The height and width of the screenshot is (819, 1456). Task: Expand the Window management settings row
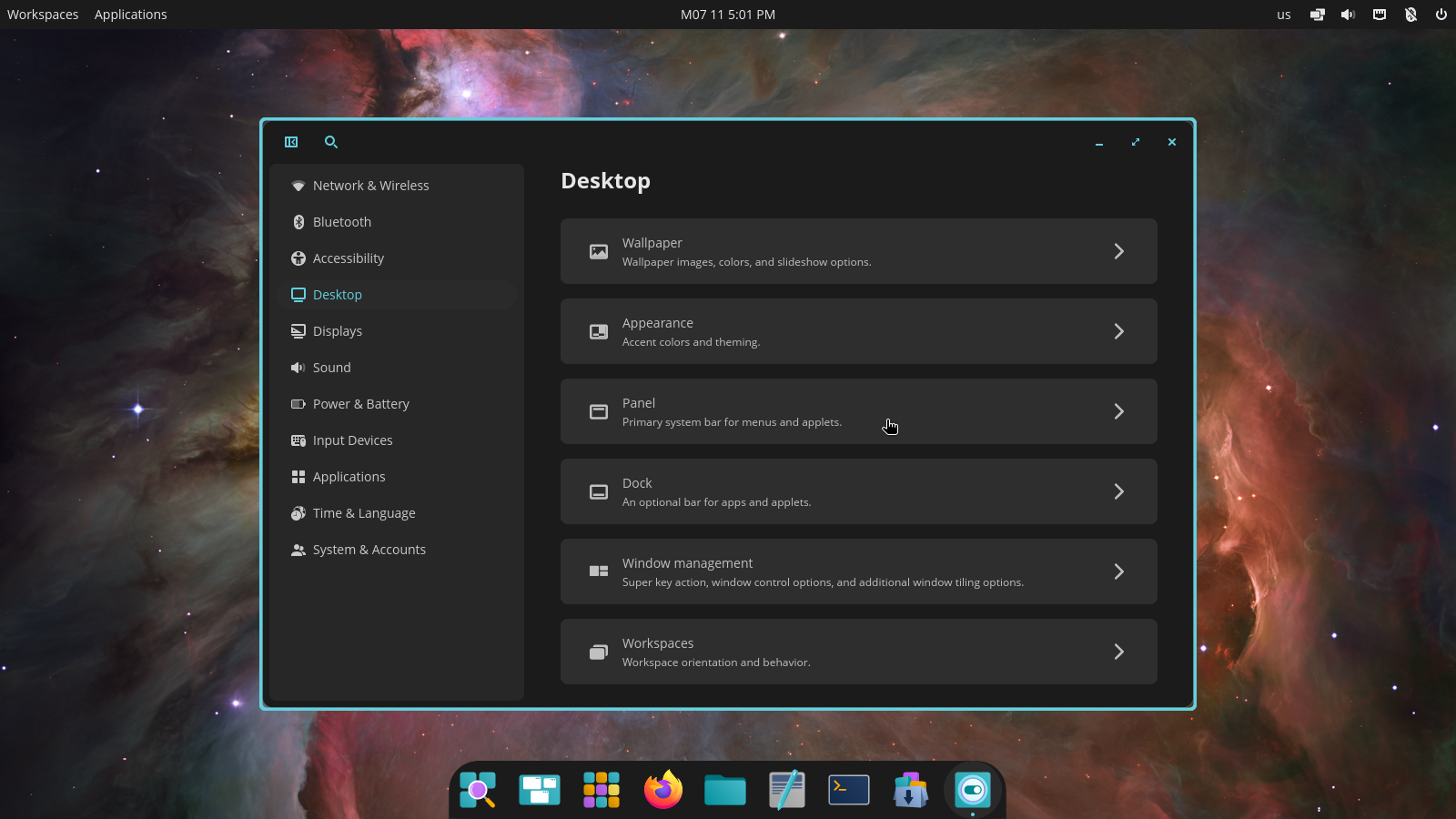pyautogui.click(x=1119, y=571)
